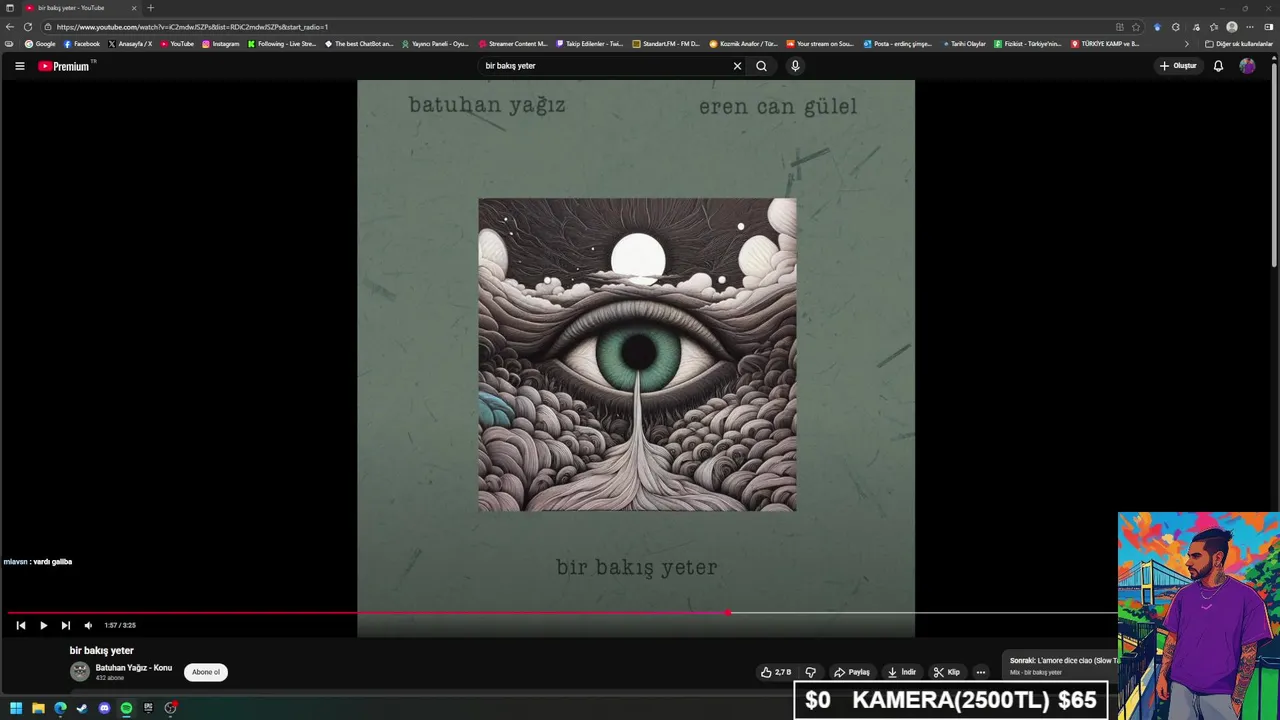Open 'Yayıncı Paneli' bookmark
The height and width of the screenshot is (720, 1280).
pyautogui.click(x=435, y=44)
